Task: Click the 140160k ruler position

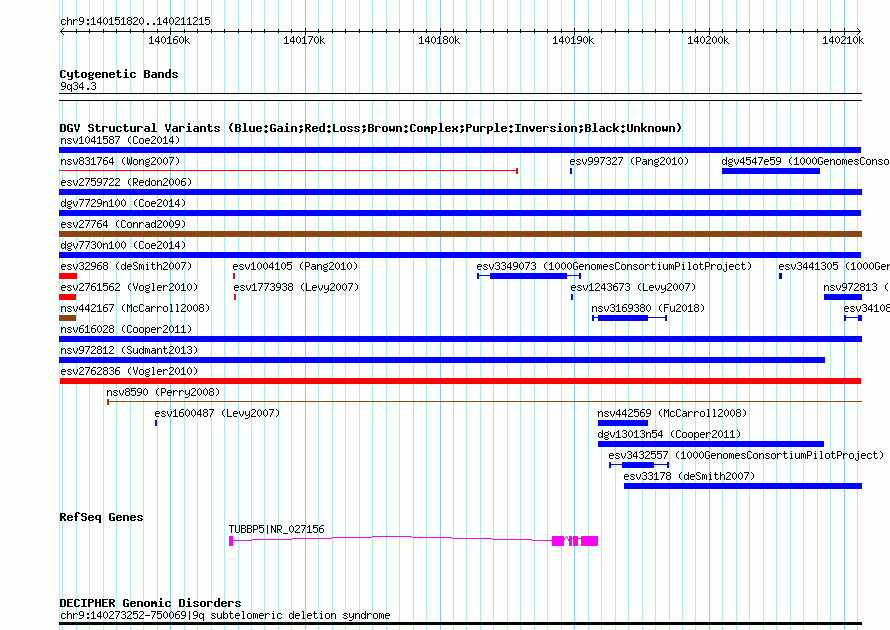Action: pos(169,40)
